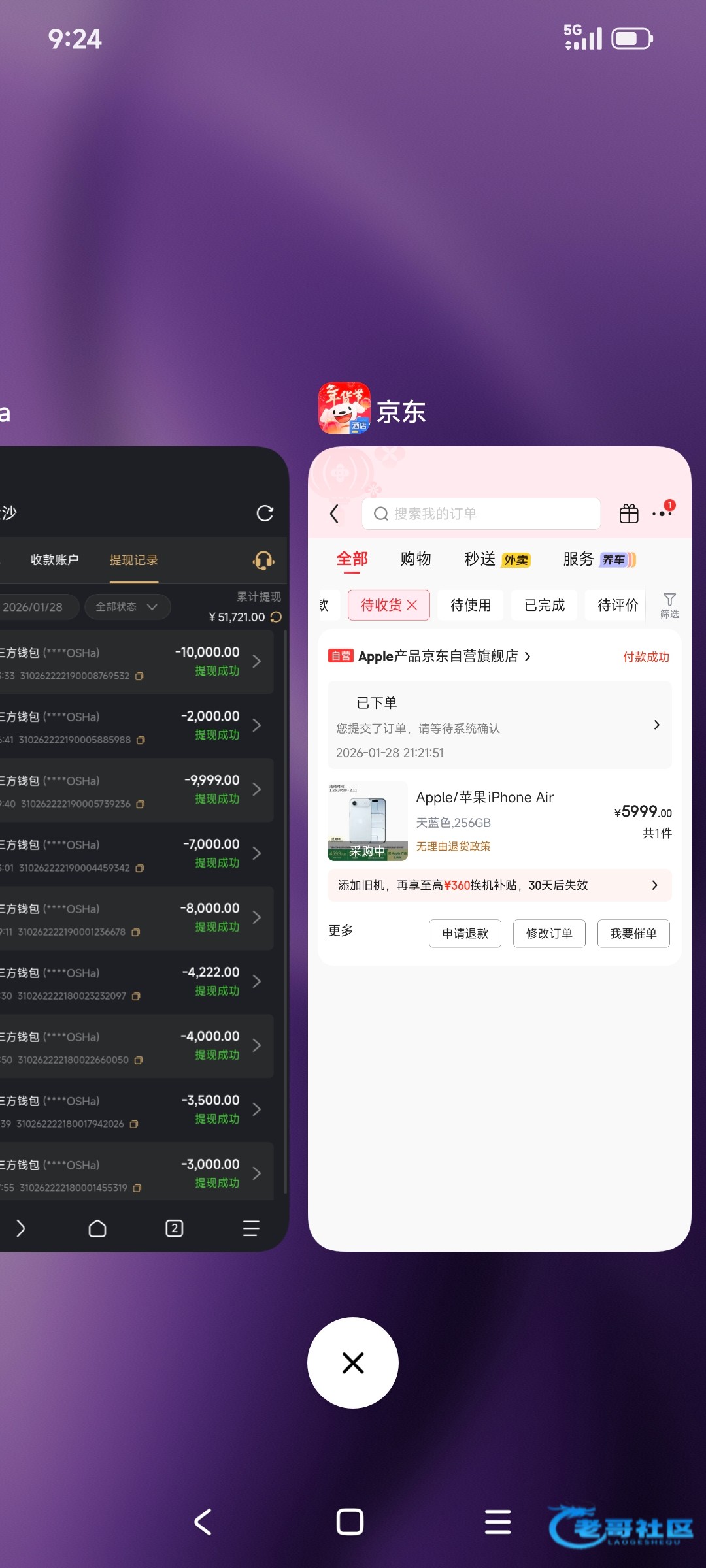The image size is (706, 1568).
Task: Switch to the 购物 tab
Action: pyautogui.click(x=416, y=559)
